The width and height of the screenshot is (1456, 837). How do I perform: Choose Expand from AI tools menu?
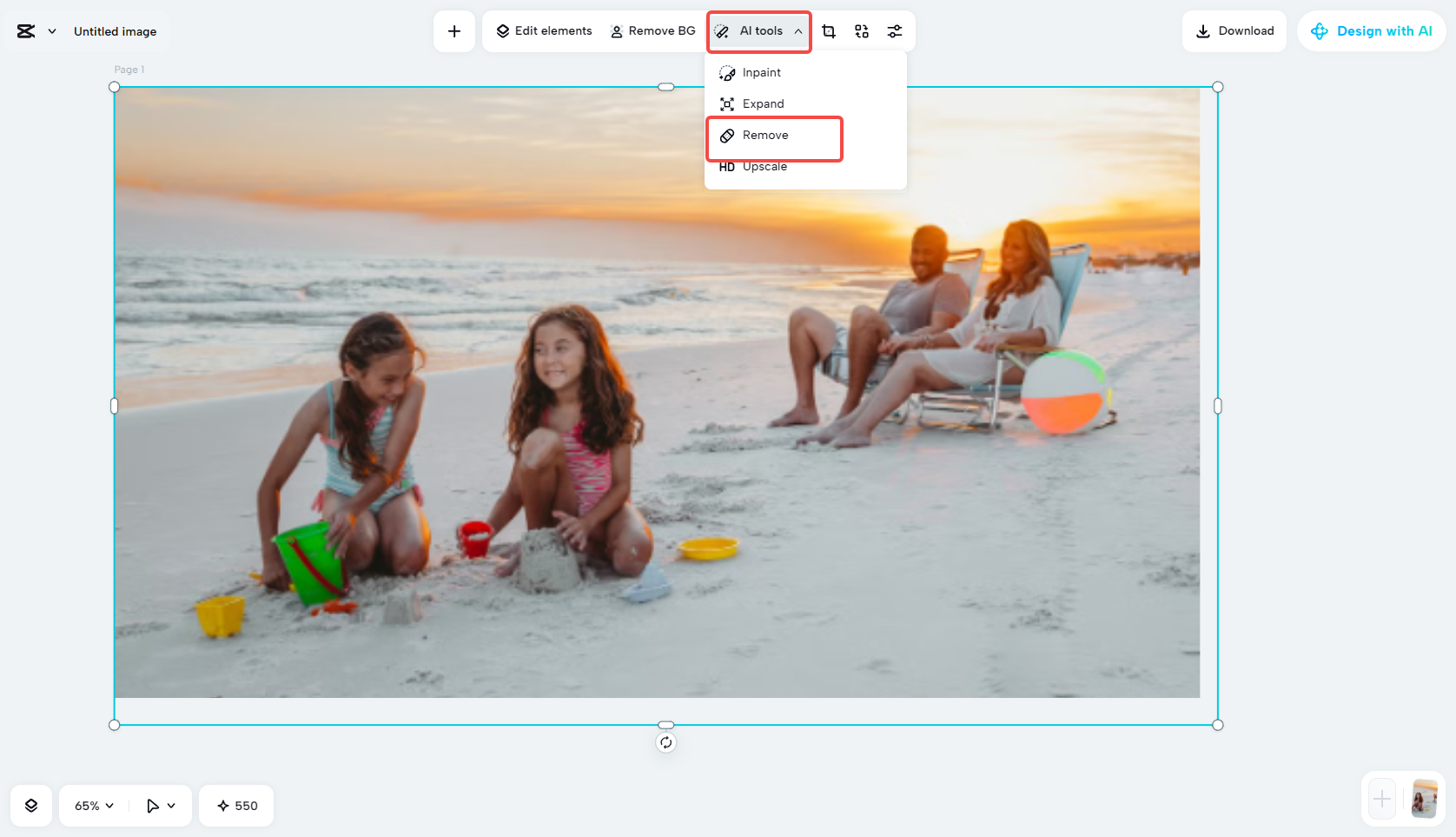(x=805, y=104)
